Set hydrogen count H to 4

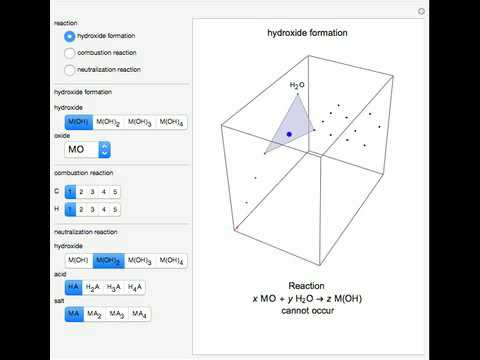(x=104, y=210)
